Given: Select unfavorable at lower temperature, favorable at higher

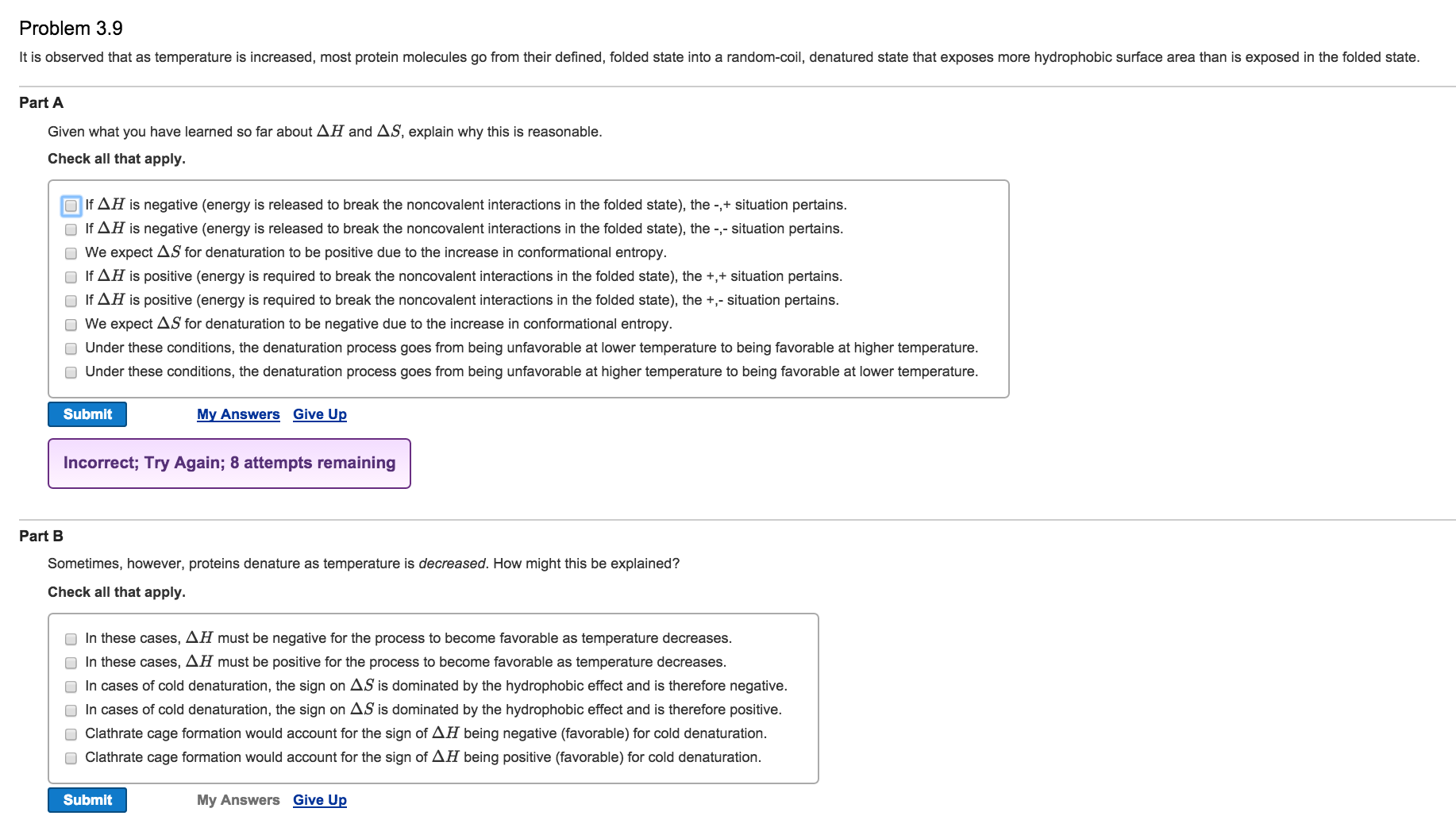Looking at the screenshot, I should click(71, 348).
